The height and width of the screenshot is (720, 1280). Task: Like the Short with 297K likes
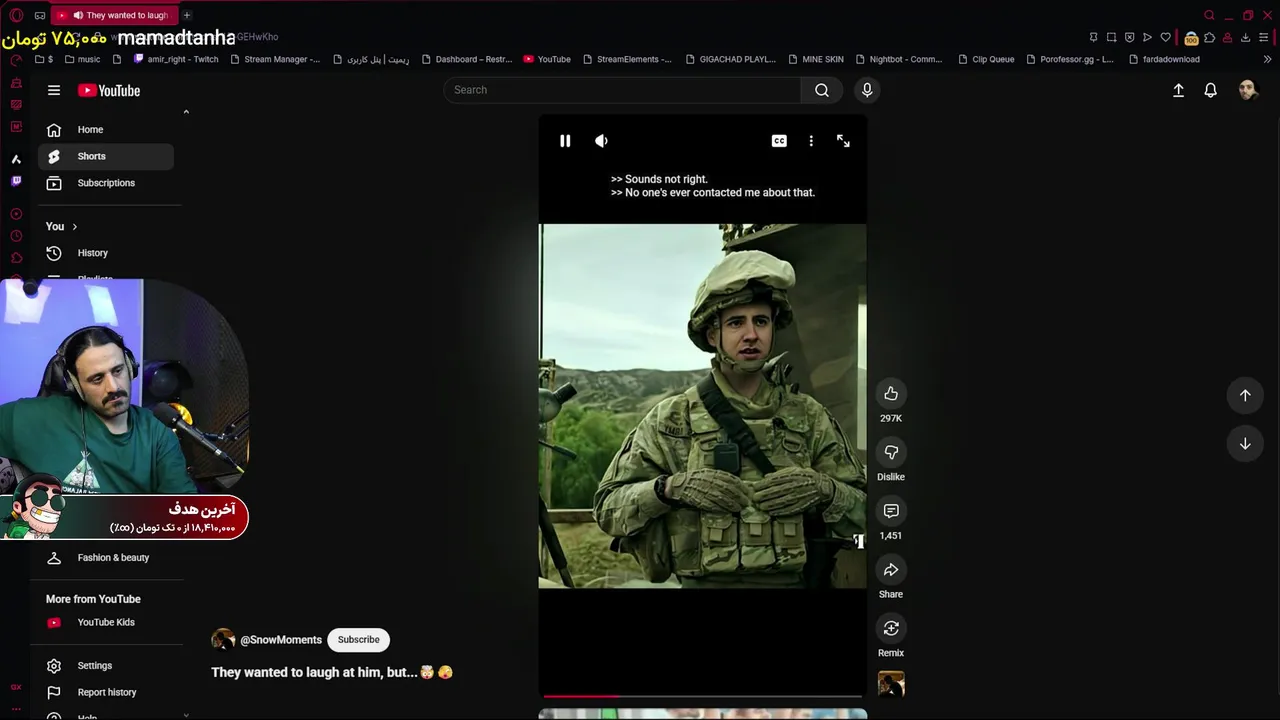point(891,394)
